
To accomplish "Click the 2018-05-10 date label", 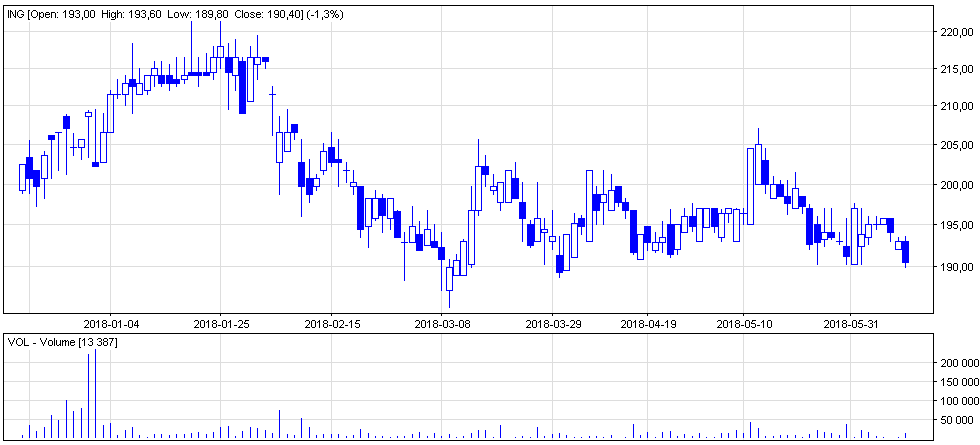I will pos(743,323).
